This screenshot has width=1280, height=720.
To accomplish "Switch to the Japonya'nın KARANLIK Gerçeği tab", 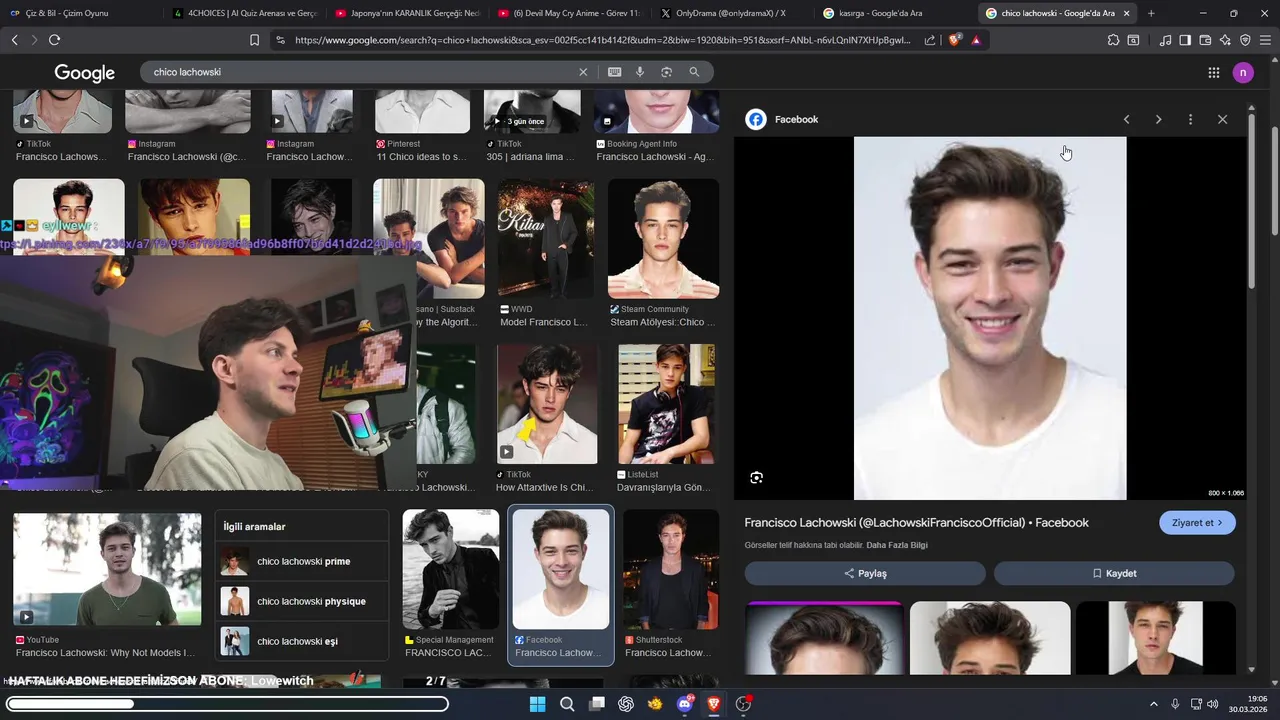I will pos(407,13).
